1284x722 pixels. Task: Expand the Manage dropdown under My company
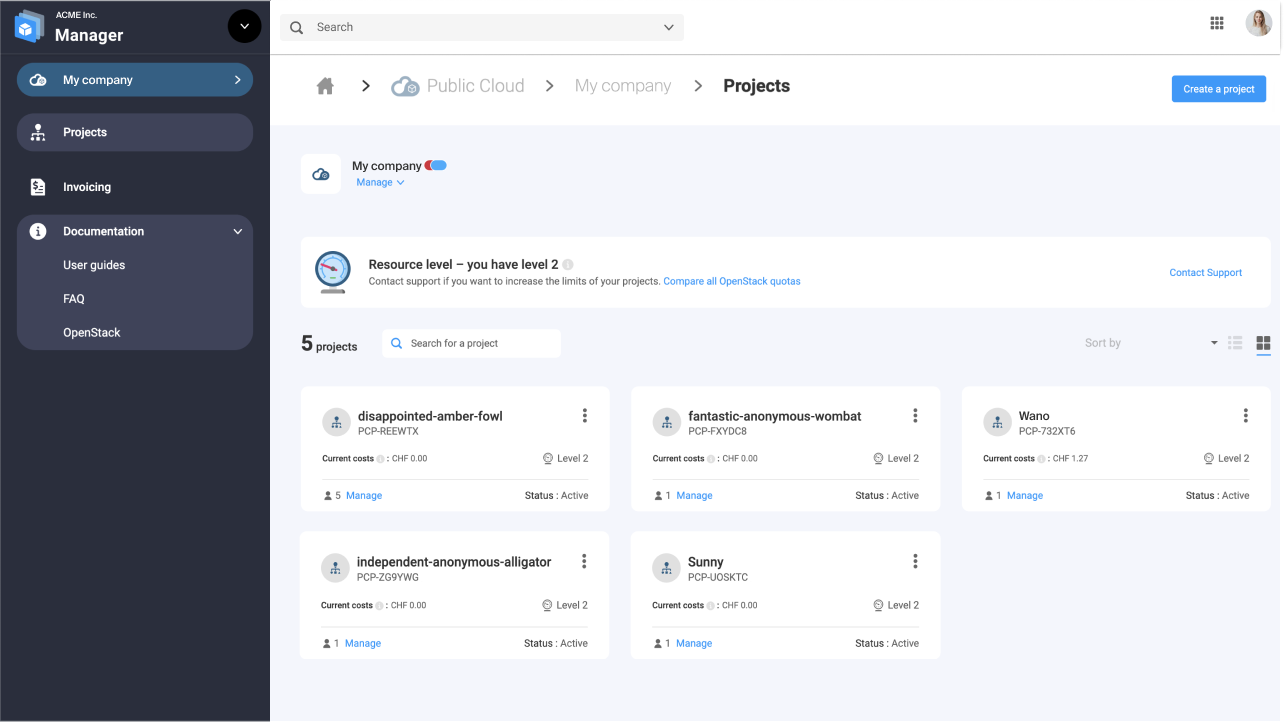[380, 182]
